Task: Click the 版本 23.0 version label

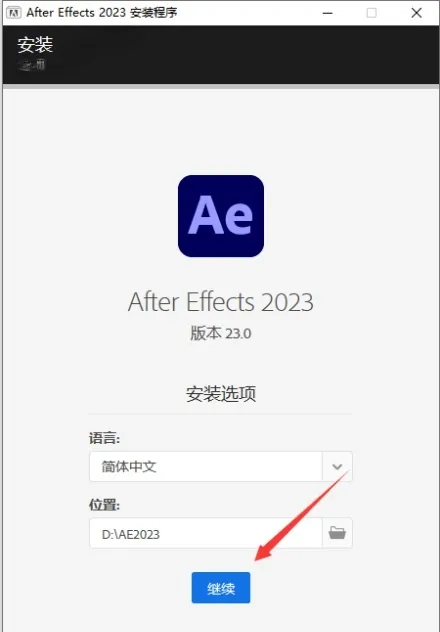Action: click(221, 333)
